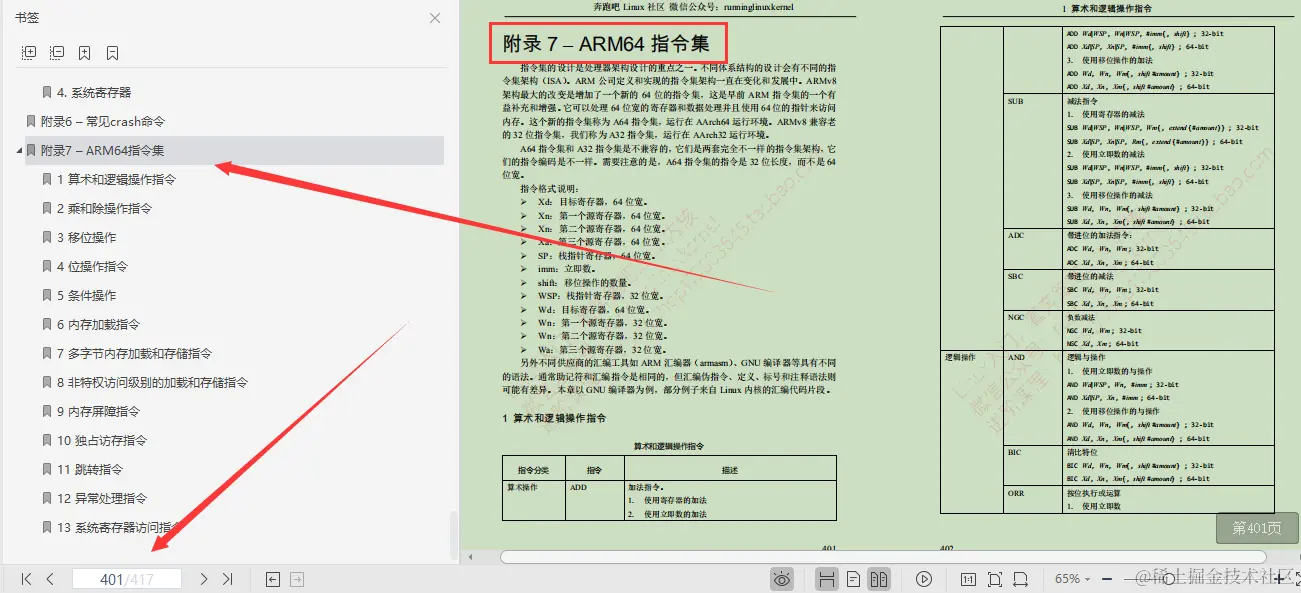
Task: Go back to the previous view
Action: (x=273, y=578)
